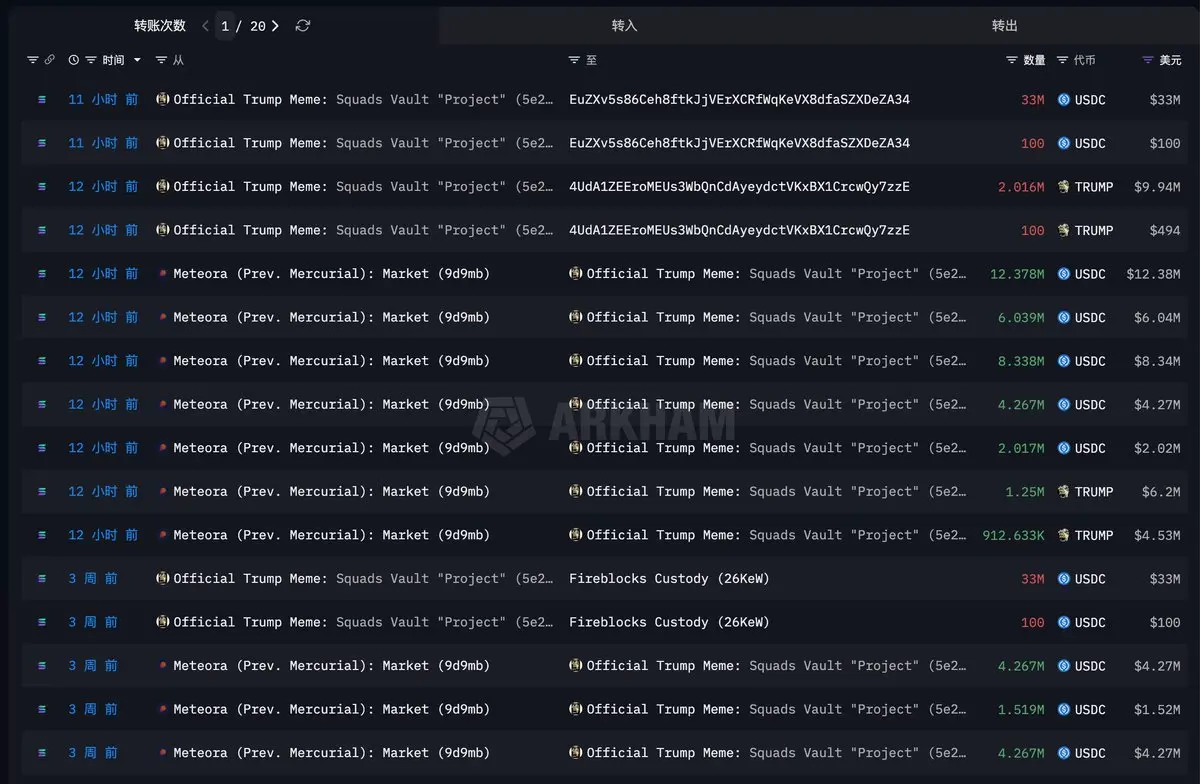The width and height of the screenshot is (1200, 784).
Task: Click the USDC token label in the 6.039M row
Action: coord(1090,317)
